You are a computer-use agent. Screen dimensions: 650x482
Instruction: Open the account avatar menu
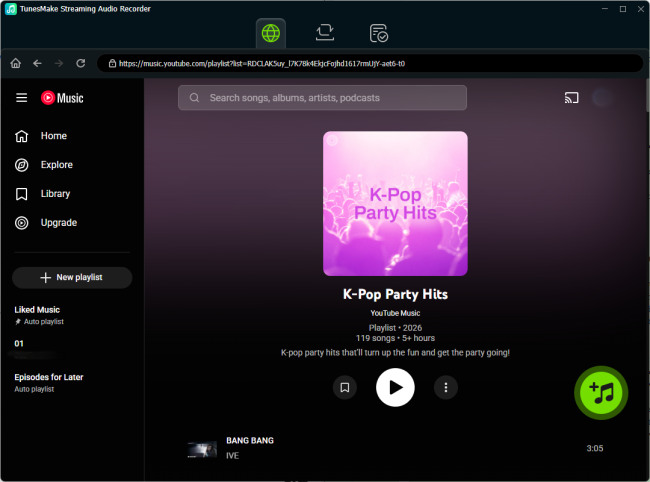[601, 98]
